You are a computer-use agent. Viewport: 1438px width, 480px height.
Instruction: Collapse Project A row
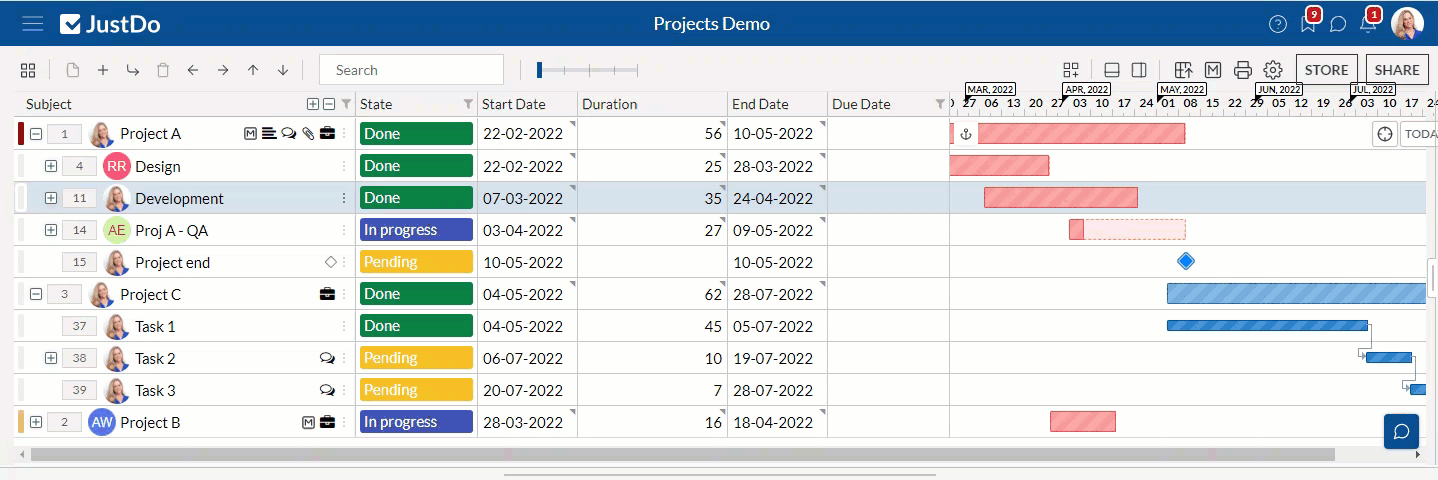[36, 134]
